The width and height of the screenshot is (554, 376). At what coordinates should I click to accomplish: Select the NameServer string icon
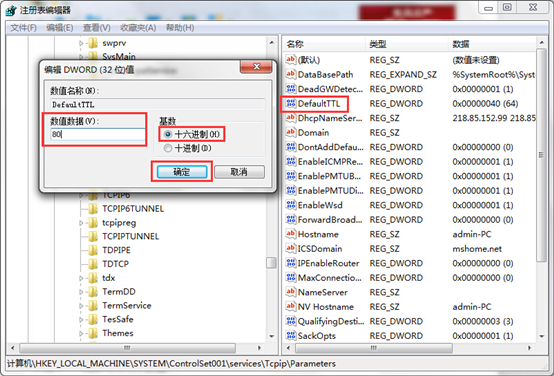pyautogui.click(x=290, y=292)
